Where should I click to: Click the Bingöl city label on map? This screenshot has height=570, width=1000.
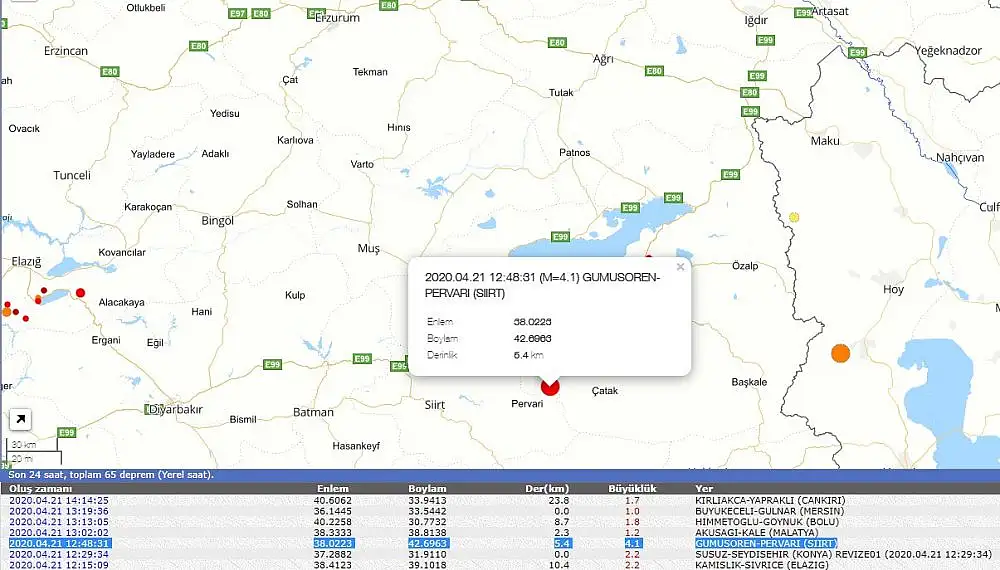tap(217, 221)
